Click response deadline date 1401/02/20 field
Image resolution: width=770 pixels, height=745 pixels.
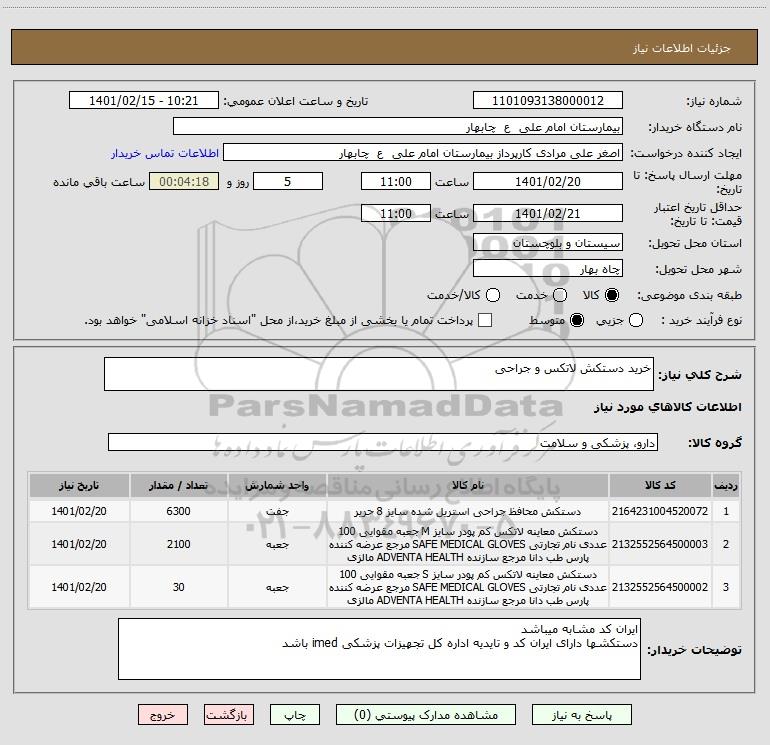click(x=548, y=181)
